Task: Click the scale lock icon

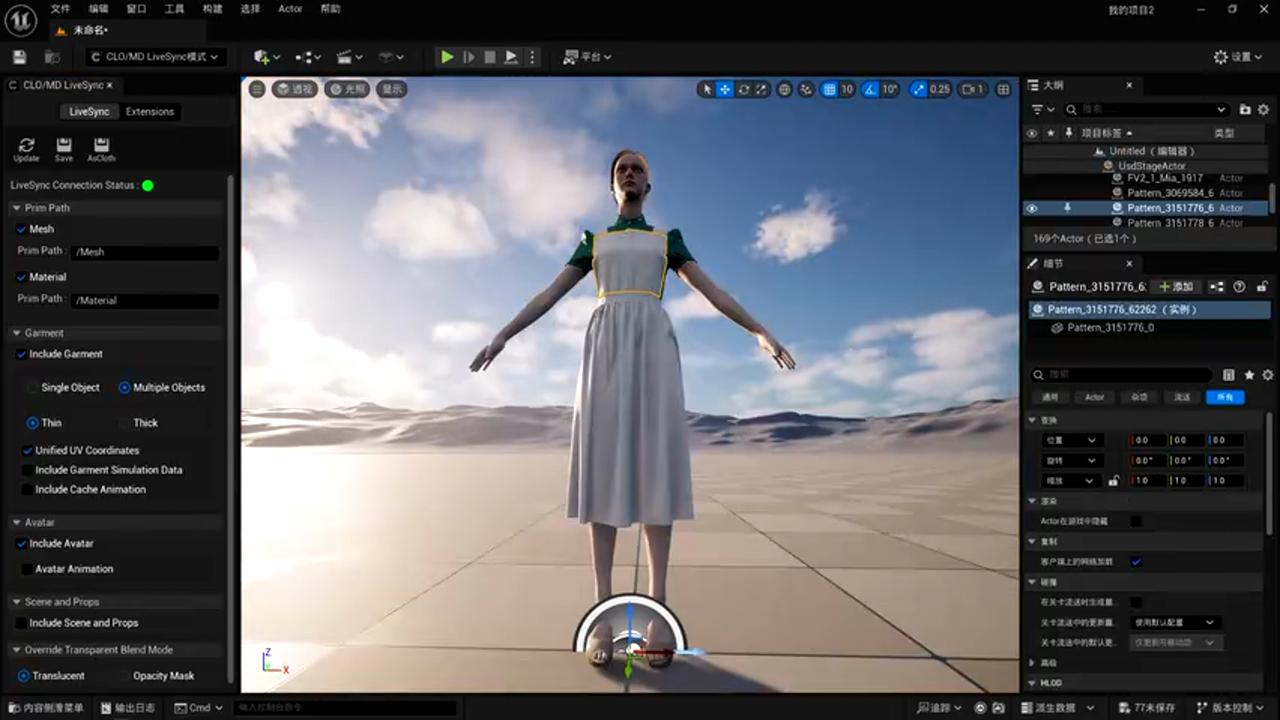Action: click(x=1113, y=481)
